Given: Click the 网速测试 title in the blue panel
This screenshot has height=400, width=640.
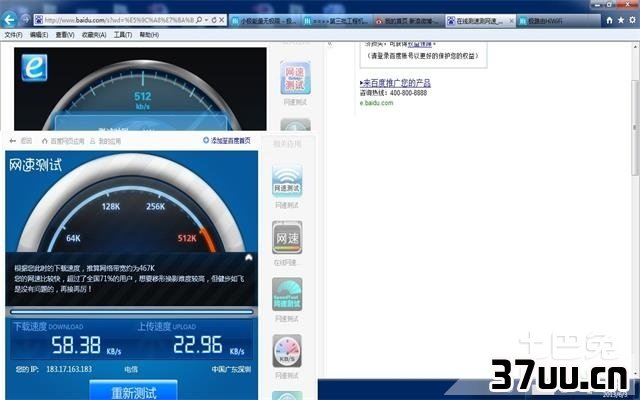Looking at the screenshot, I should coord(36,165).
